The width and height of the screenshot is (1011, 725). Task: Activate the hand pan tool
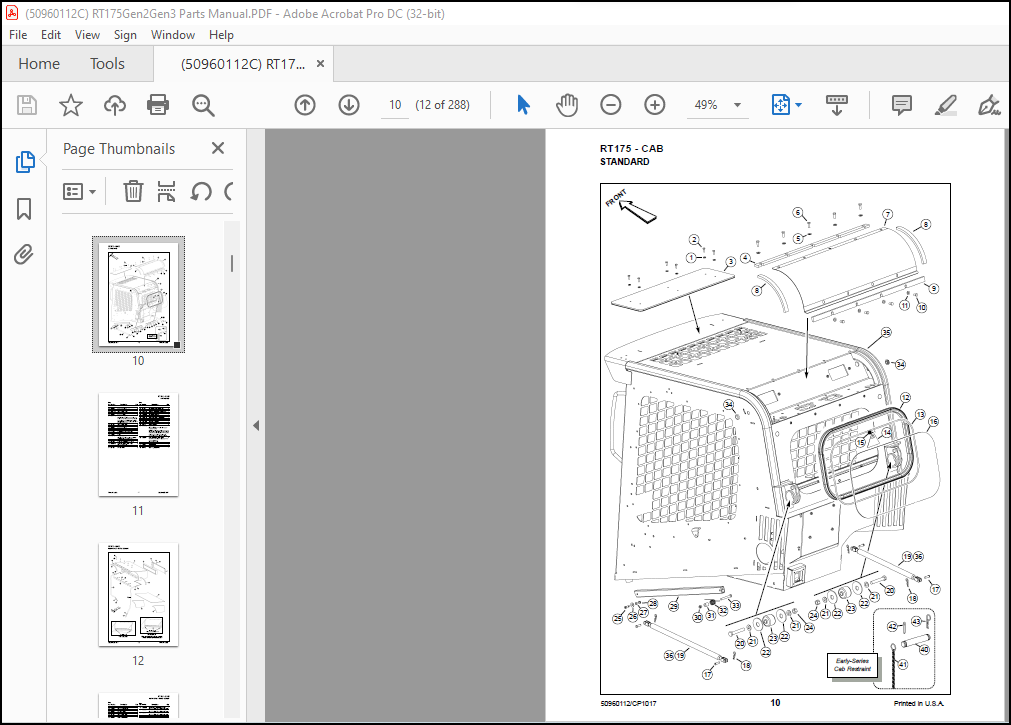[x=567, y=104]
